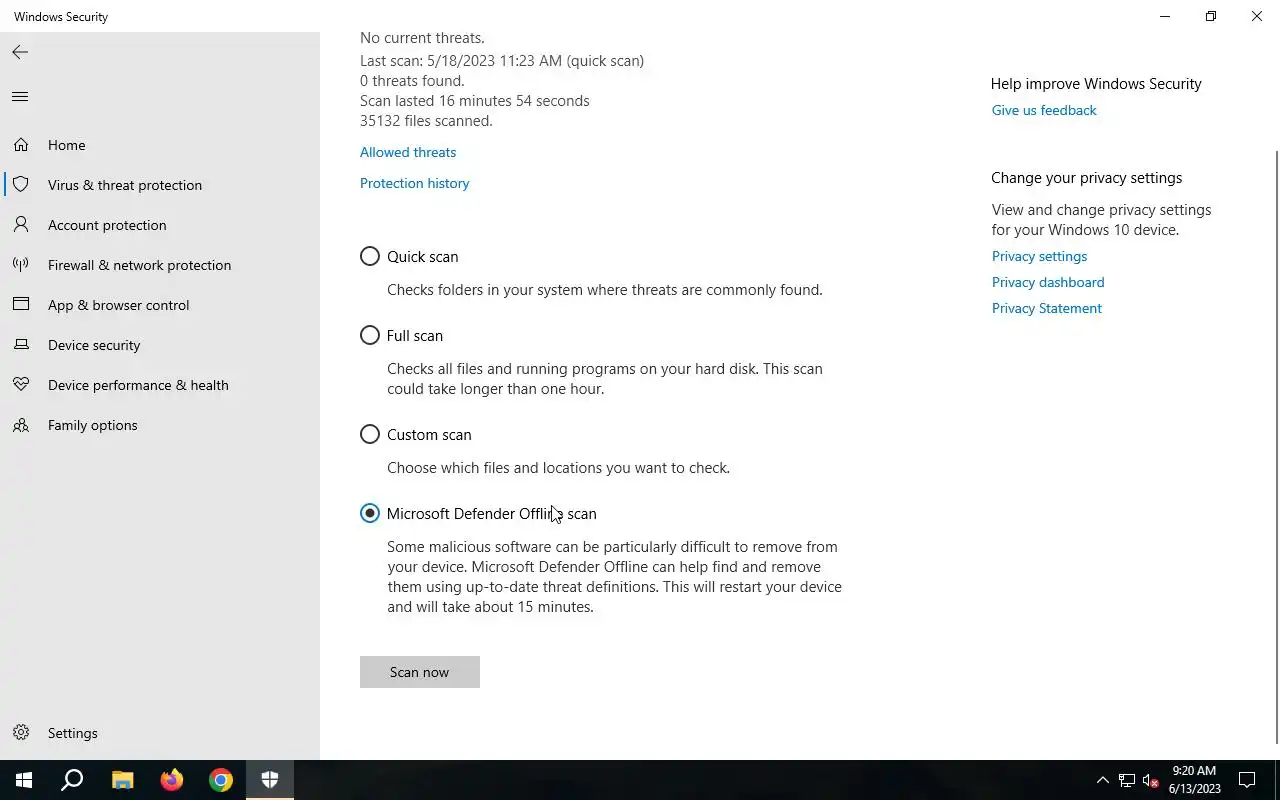The image size is (1280, 800).
Task: Show hidden system tray icons
Action: (1102, 780)
